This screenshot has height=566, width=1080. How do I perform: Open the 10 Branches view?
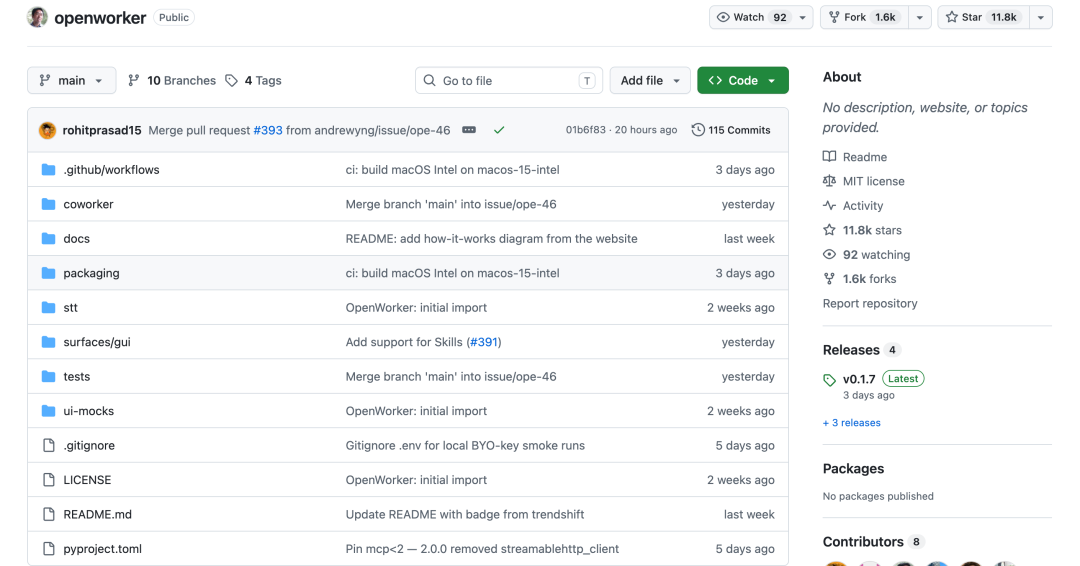[x=172, y=81]
